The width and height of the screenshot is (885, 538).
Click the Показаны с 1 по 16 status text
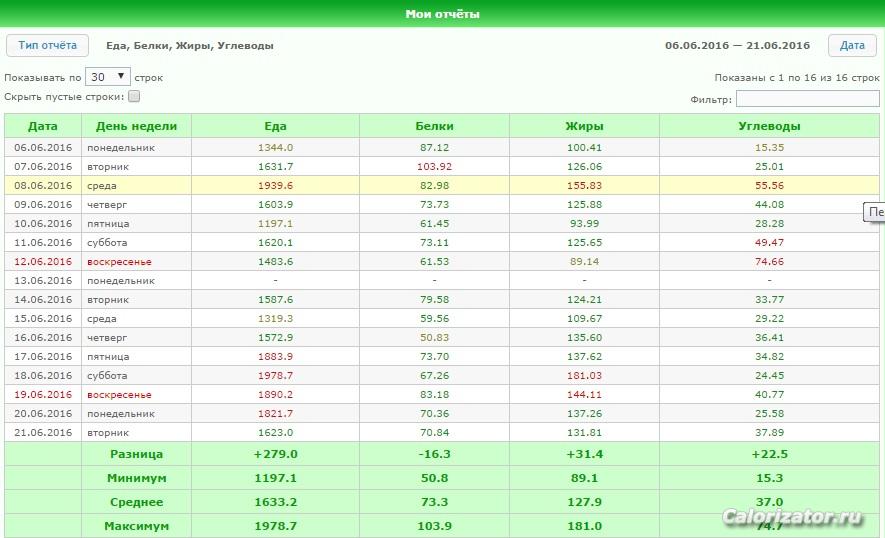click(x=796, y=77)
